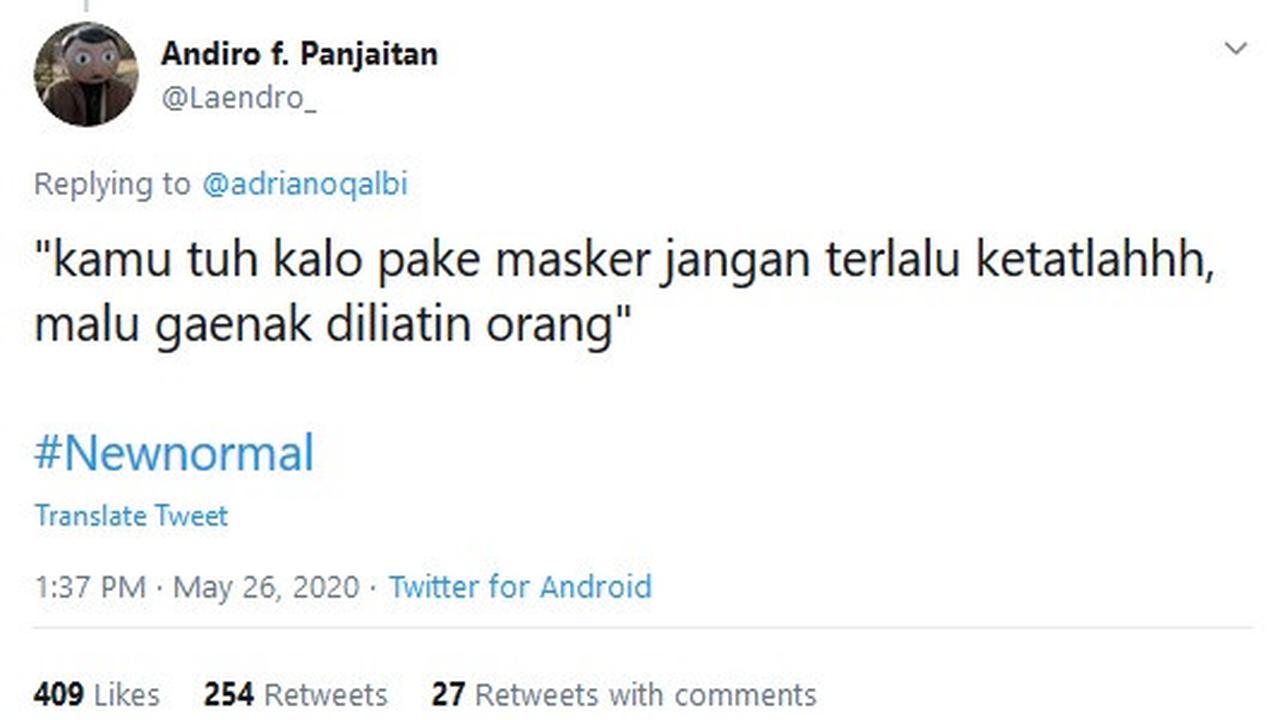Click Translate Tweet
Image resolution: width=1280 pixels, height=720 pixels.
pos(131,516)
